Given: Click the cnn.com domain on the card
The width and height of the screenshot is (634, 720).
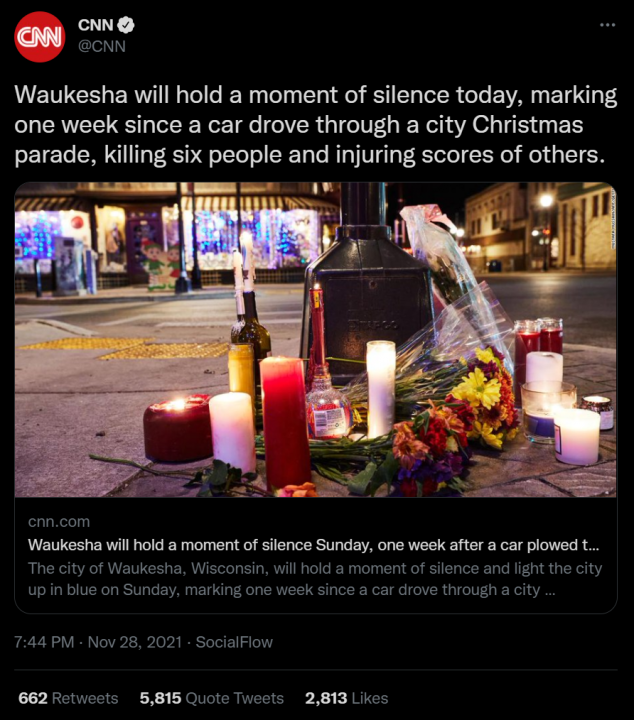Looking at the screenshot, I should click(59, 522).
